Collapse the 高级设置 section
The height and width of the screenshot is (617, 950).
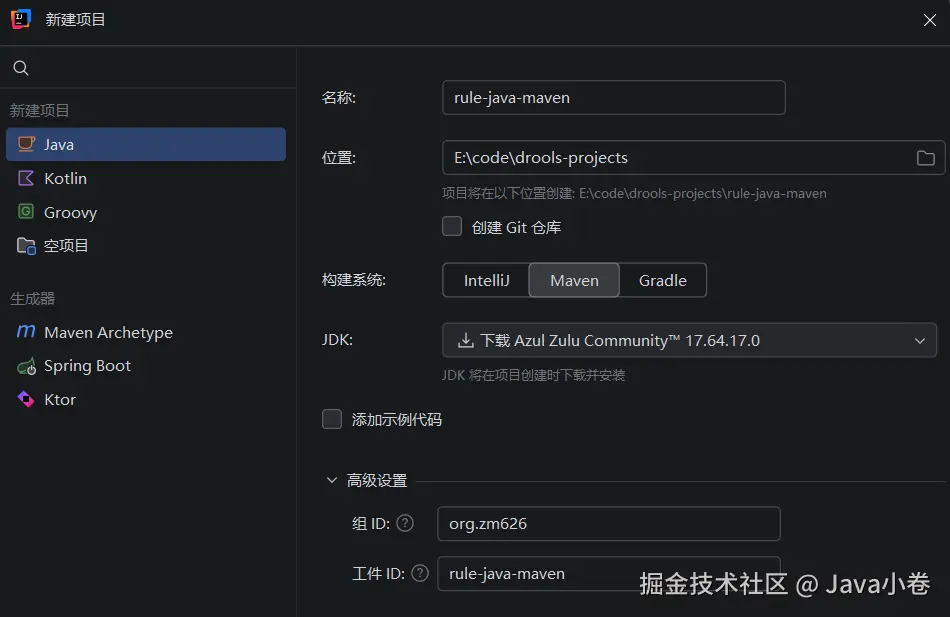331,480
